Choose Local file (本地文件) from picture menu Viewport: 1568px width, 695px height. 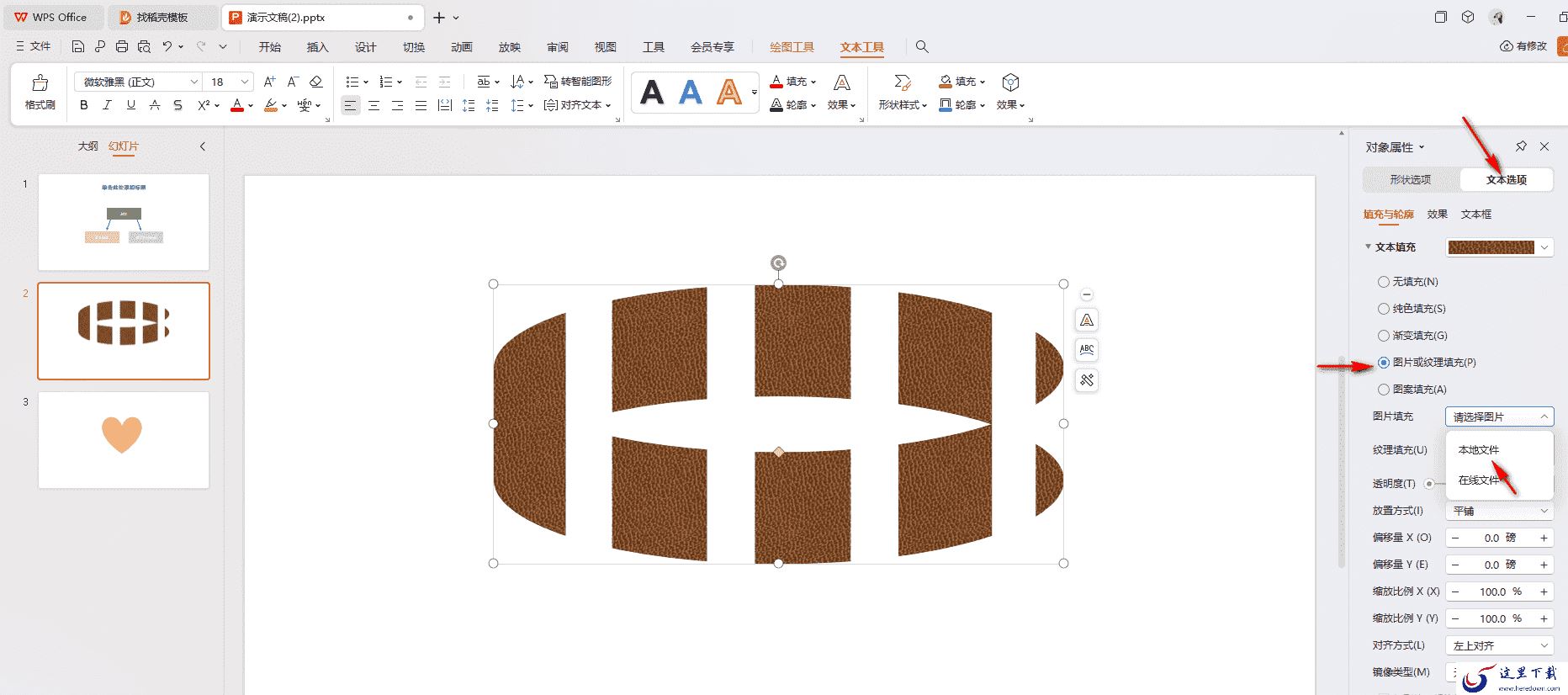click(x=1479, y=450)
